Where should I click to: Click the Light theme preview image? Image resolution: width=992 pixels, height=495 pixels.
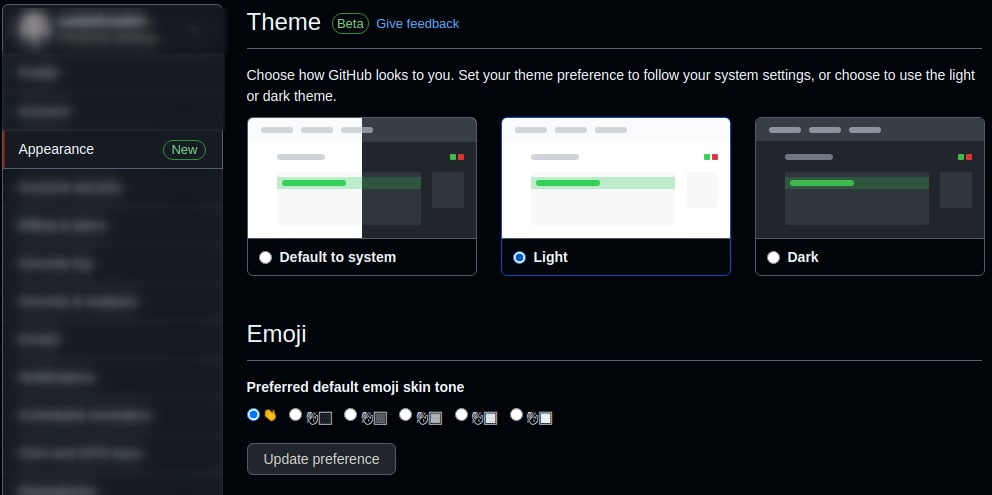(x=616, y=178)
